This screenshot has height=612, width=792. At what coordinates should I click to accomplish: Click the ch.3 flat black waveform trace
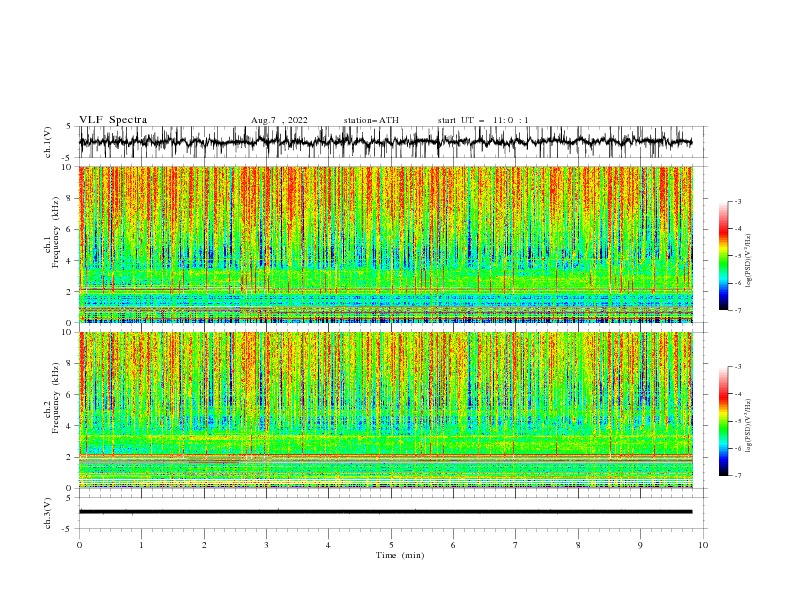385,512
